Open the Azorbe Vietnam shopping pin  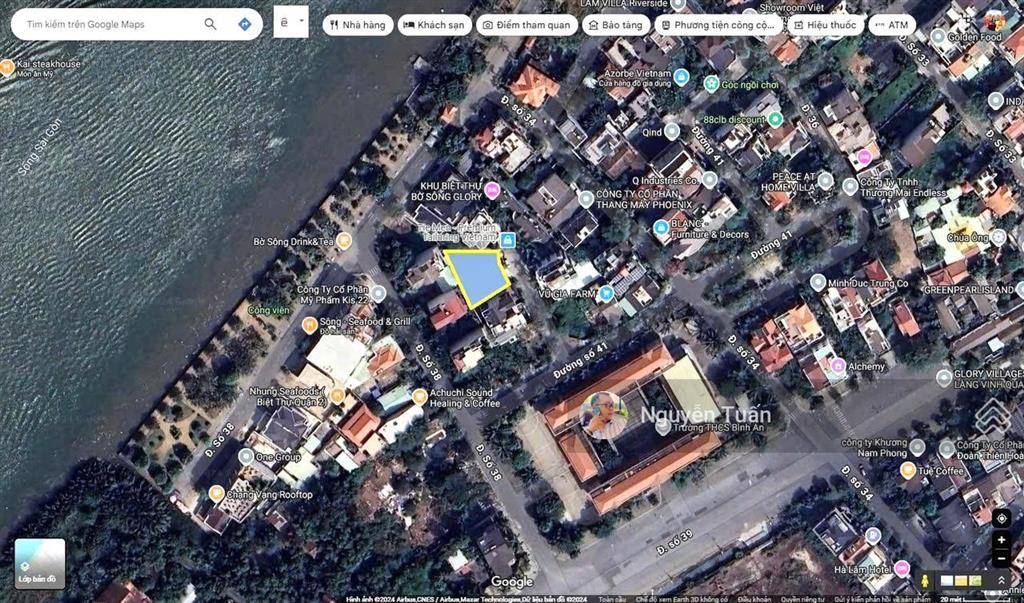[681, 77]
